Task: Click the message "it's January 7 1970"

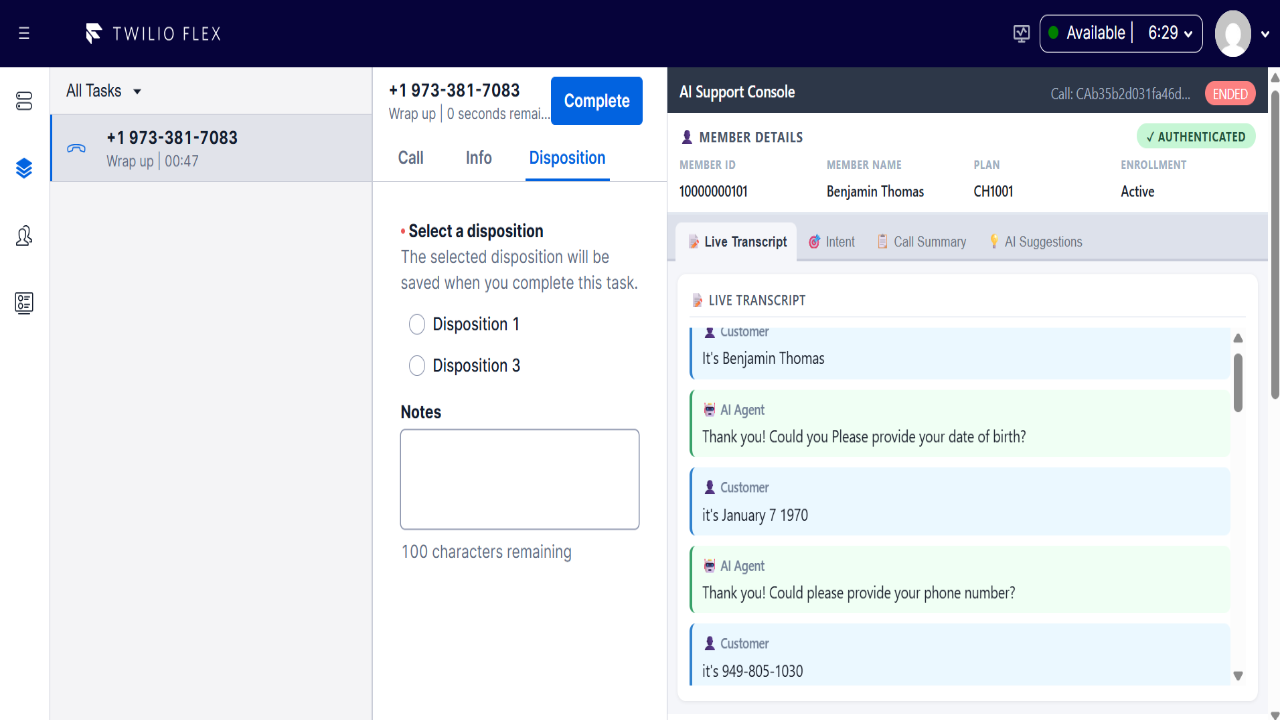Action: click(755, 515)
